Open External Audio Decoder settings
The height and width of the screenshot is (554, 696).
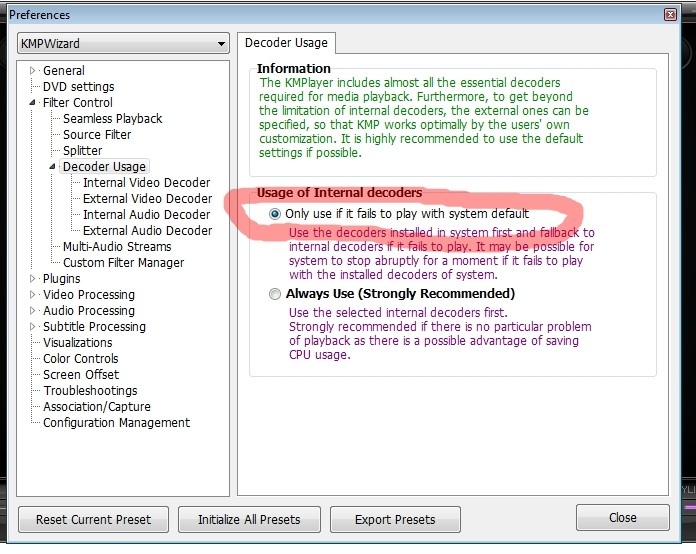tap(147, 230)
